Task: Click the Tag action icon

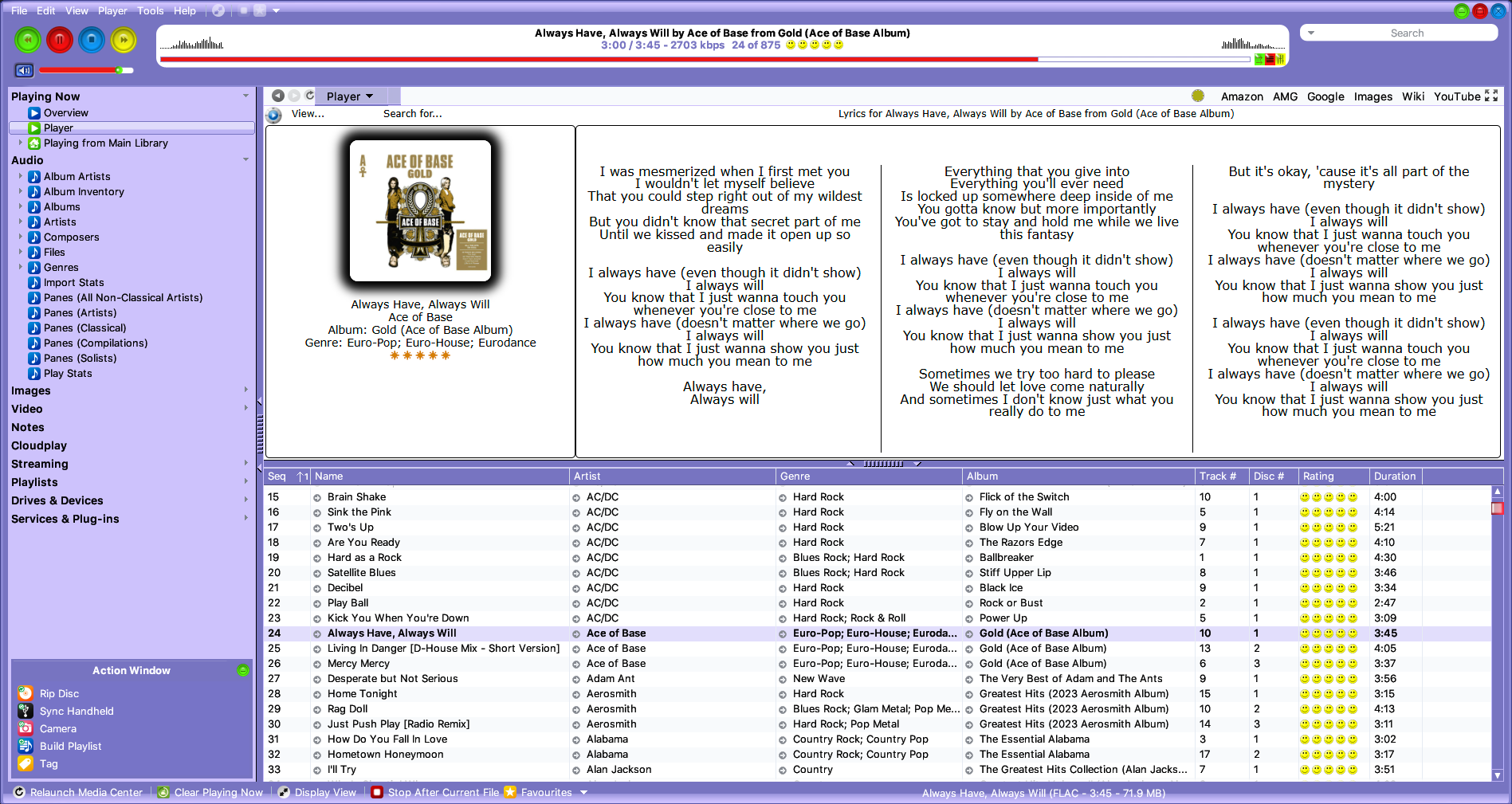Action: click(26, 763)
